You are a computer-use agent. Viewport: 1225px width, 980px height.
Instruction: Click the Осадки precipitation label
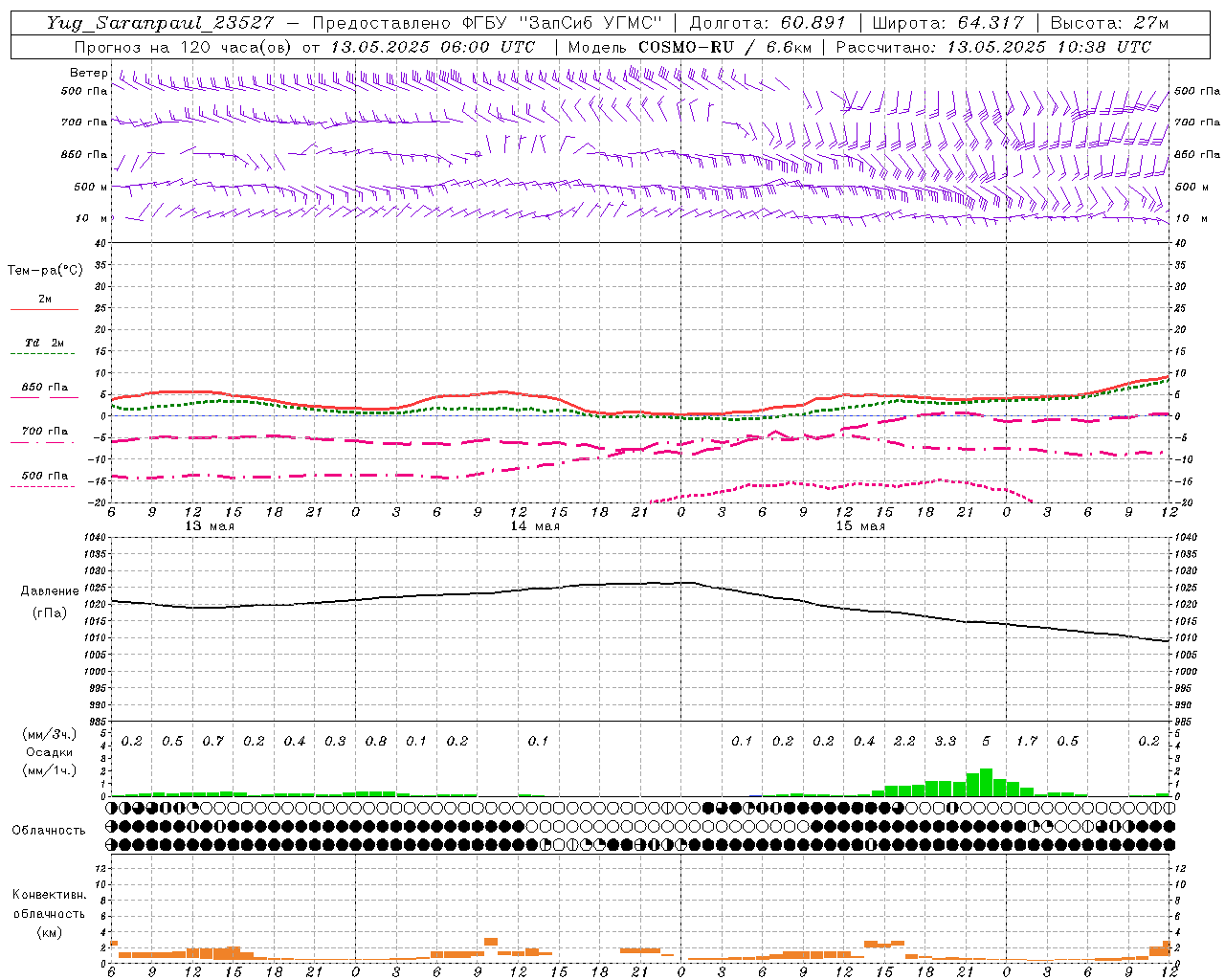[50, 752]
